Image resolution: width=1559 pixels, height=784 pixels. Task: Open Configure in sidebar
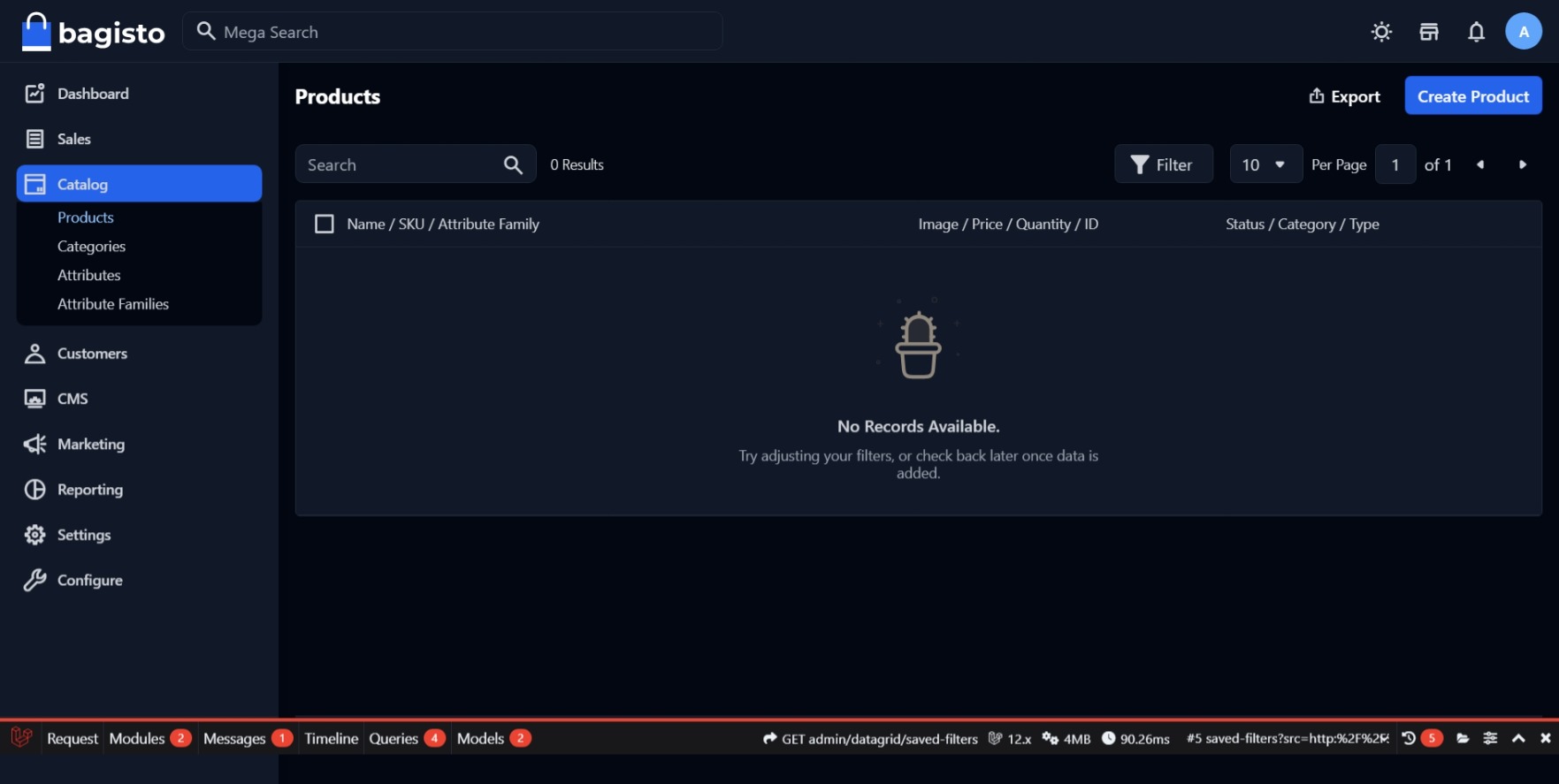pos(139,580)
